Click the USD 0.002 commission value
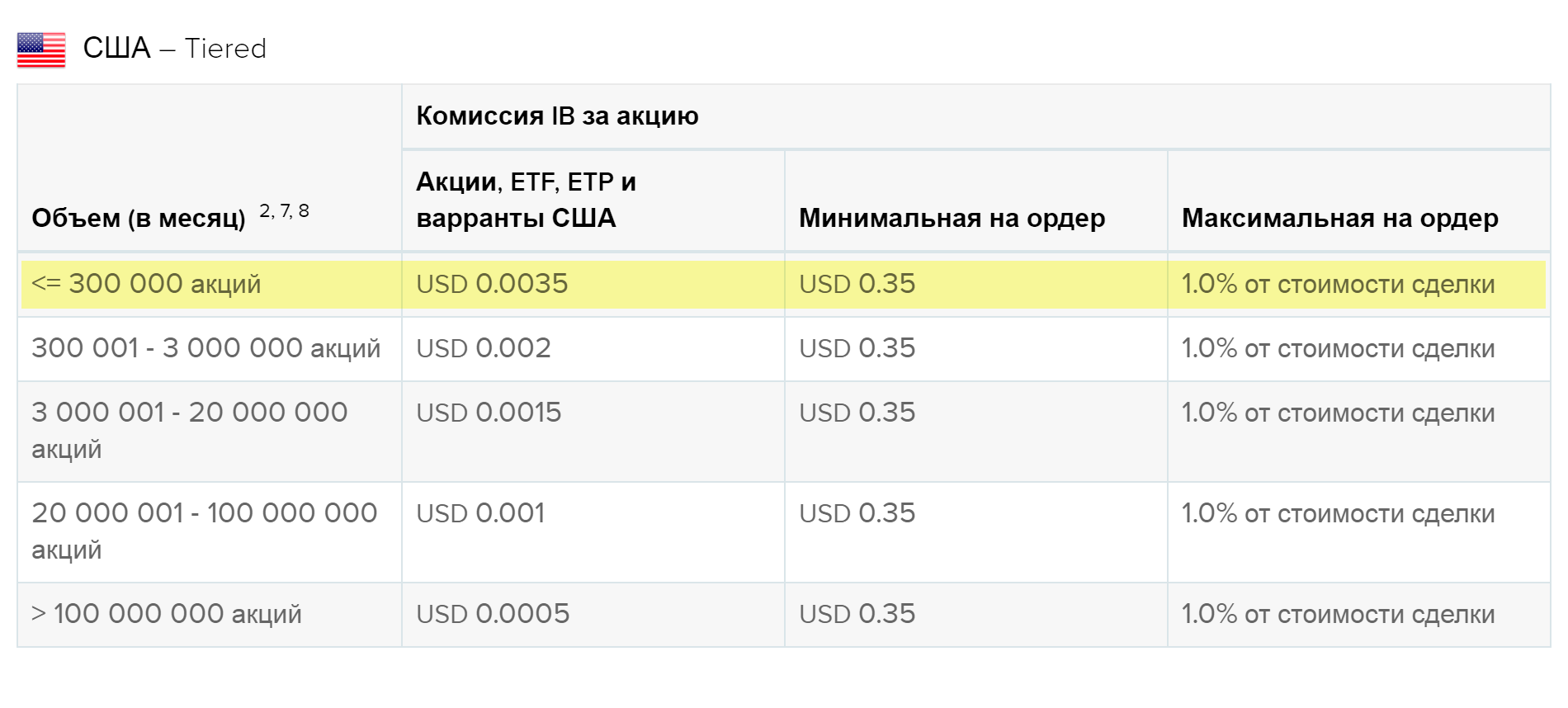Image resolution: width=1568 pixels, height=708 pixels. coord(483,348)
